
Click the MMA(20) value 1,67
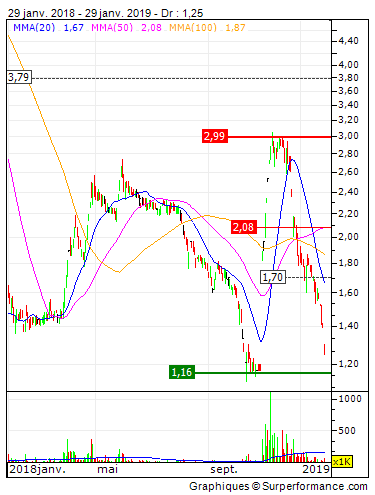click(73, 28)
